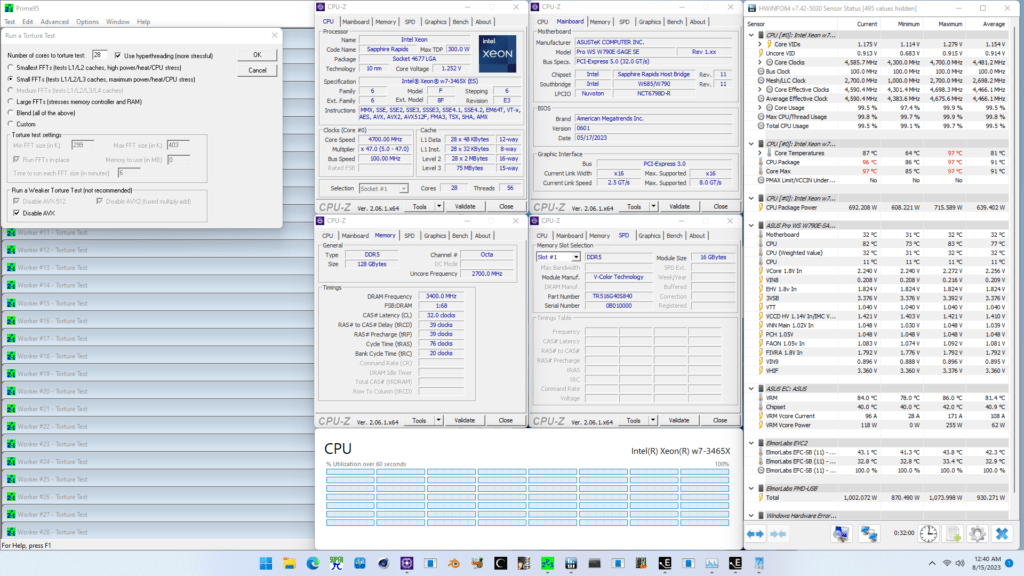Launch Microsoft Edge from taskbar
Screen dimensions: 1024x576
[313, 564]
